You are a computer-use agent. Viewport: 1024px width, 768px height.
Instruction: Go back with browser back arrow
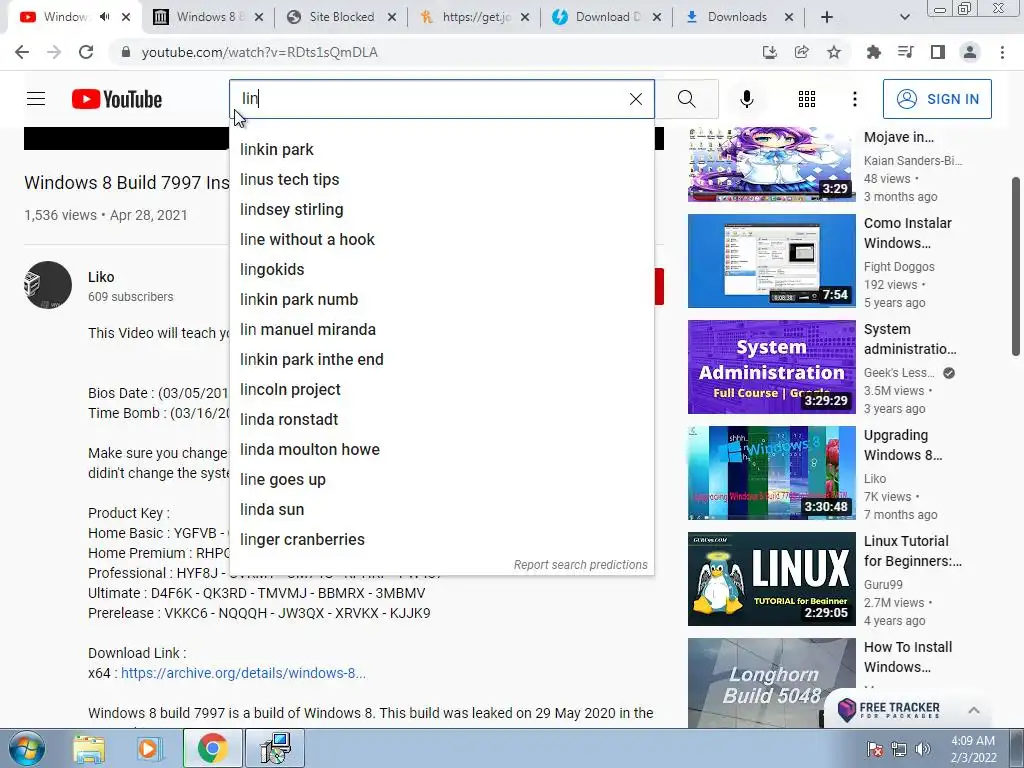click(x=22, y=52)
